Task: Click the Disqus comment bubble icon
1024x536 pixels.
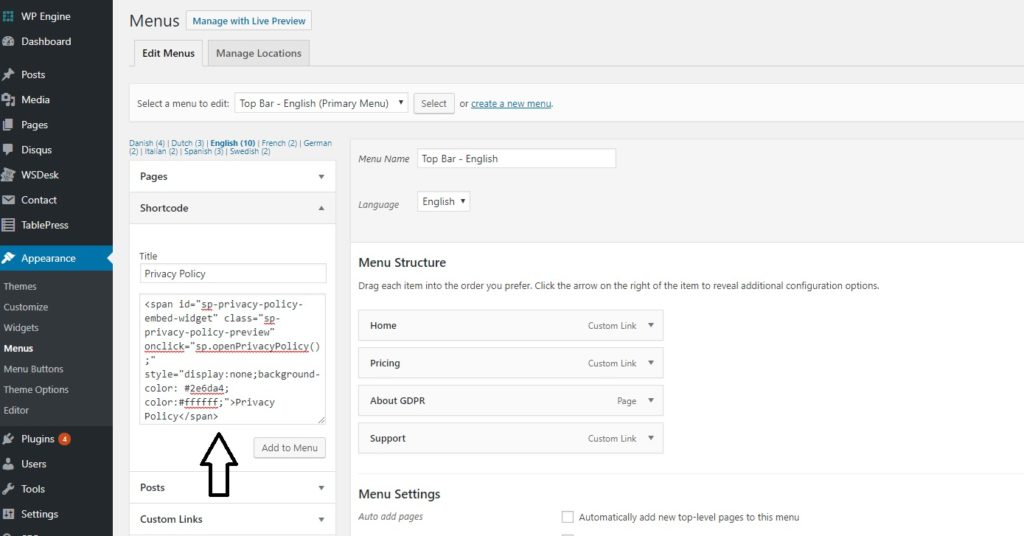Action: coord(8,150)
